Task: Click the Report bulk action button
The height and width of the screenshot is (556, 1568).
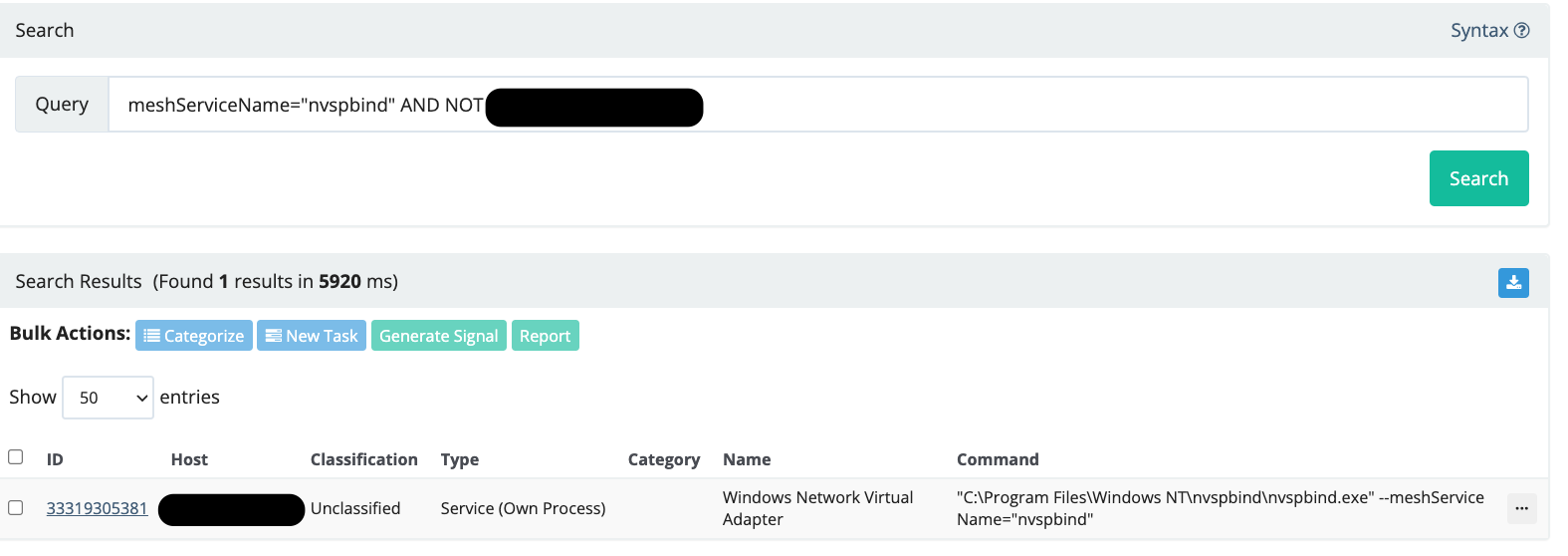Action: (546, 336)
